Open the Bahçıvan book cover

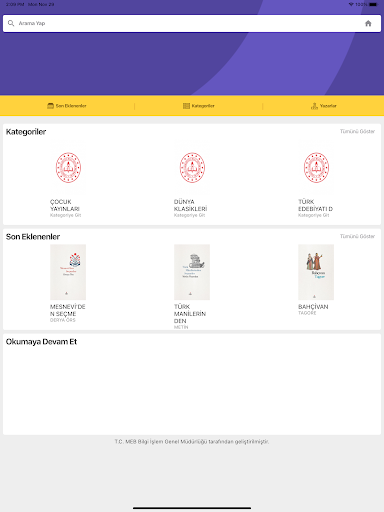pyautogui.click(x=316, y=272)
